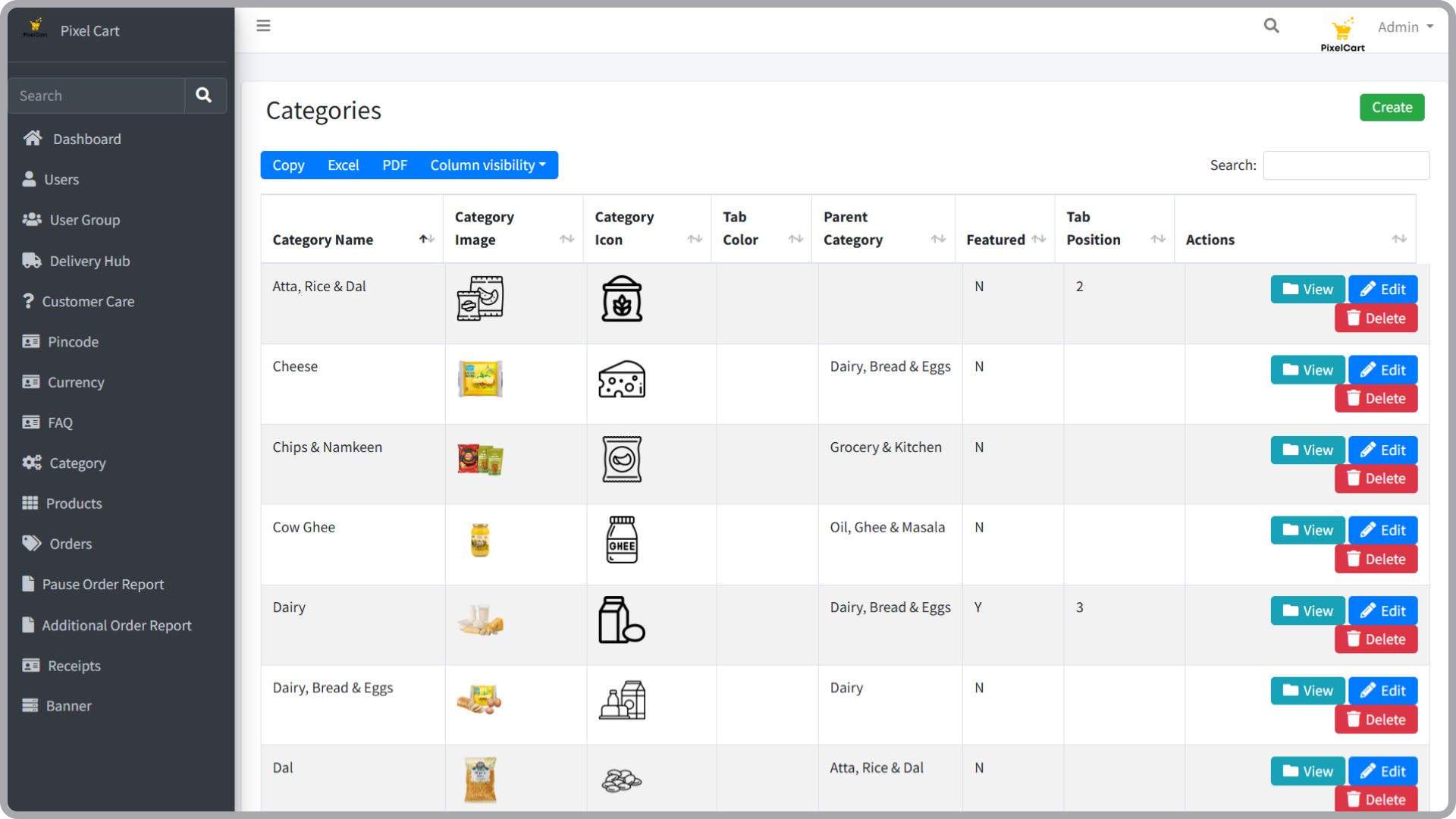
Task: View the Dal category
Action: (1307, 772)
